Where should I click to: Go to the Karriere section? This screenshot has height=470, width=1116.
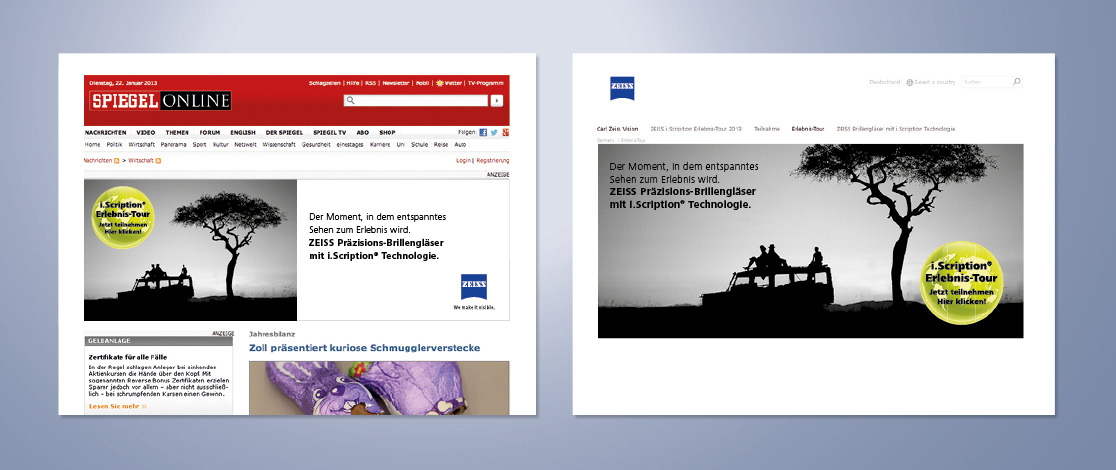pos(380,145)
